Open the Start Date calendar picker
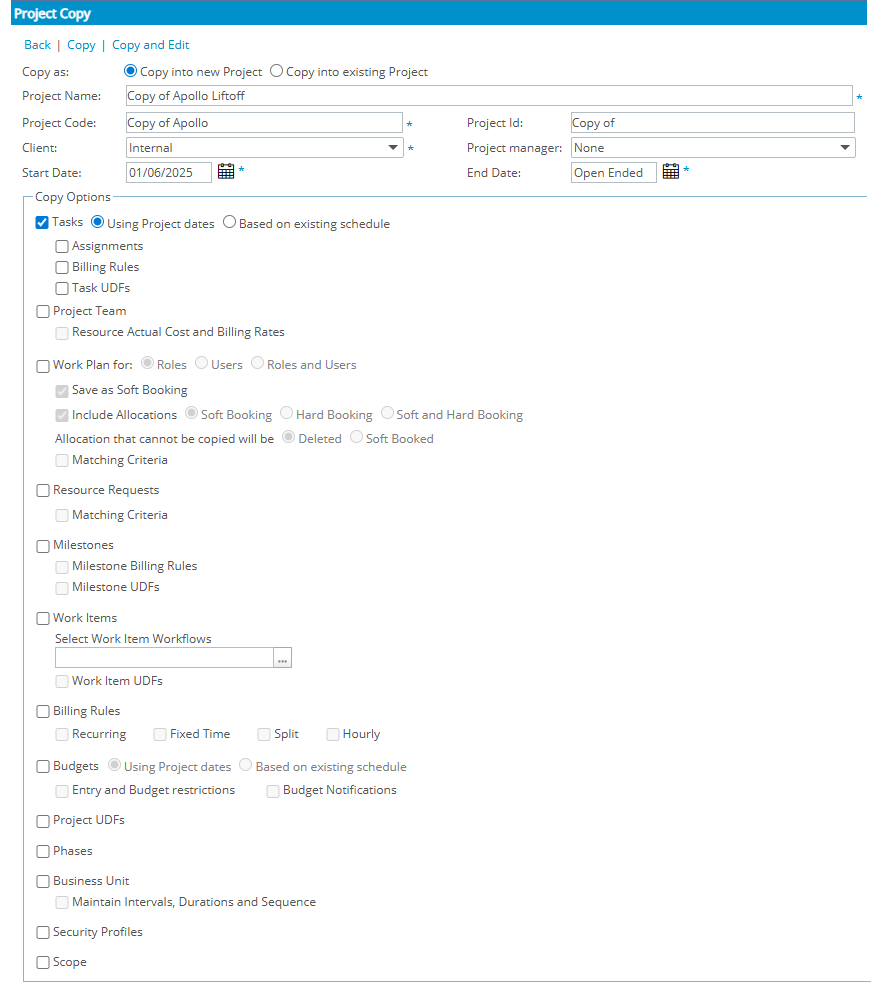Screen dimensions: 881x1000 226,172
